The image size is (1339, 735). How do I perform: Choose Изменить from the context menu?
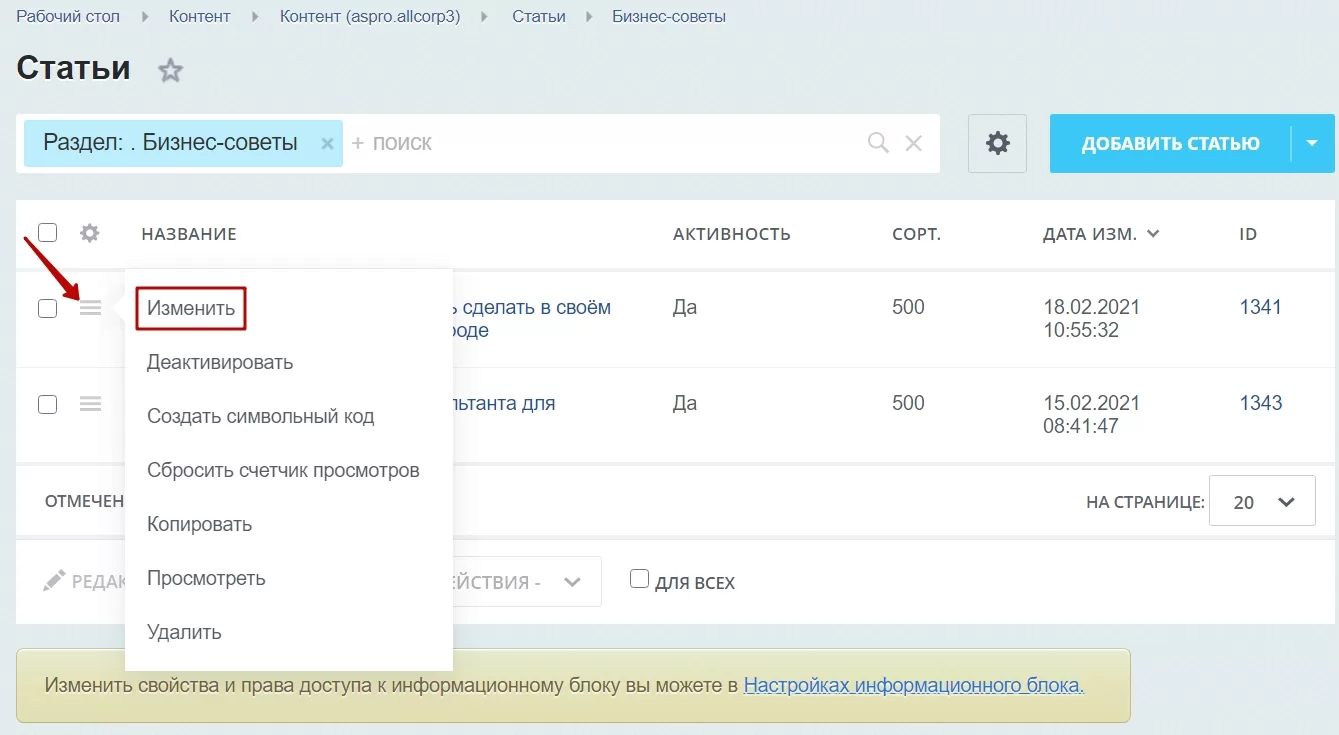[x=191, y=308]
